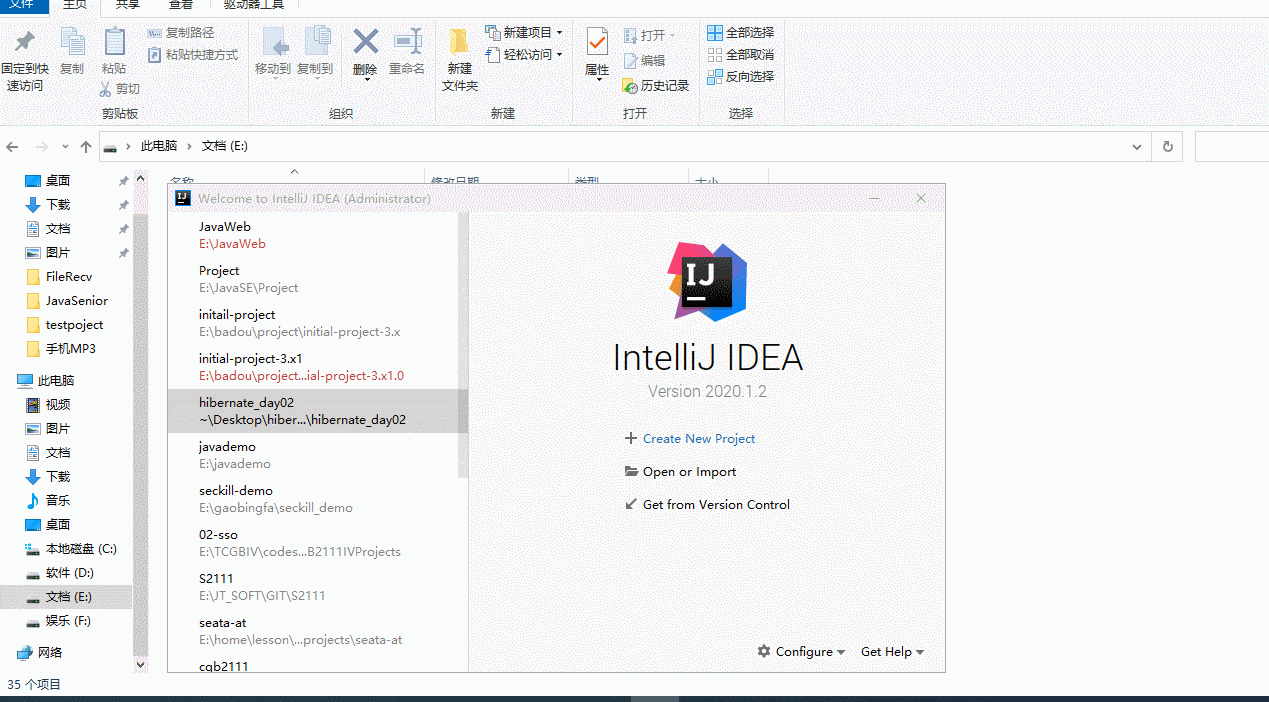Open recent project S2111

[313, 587]
